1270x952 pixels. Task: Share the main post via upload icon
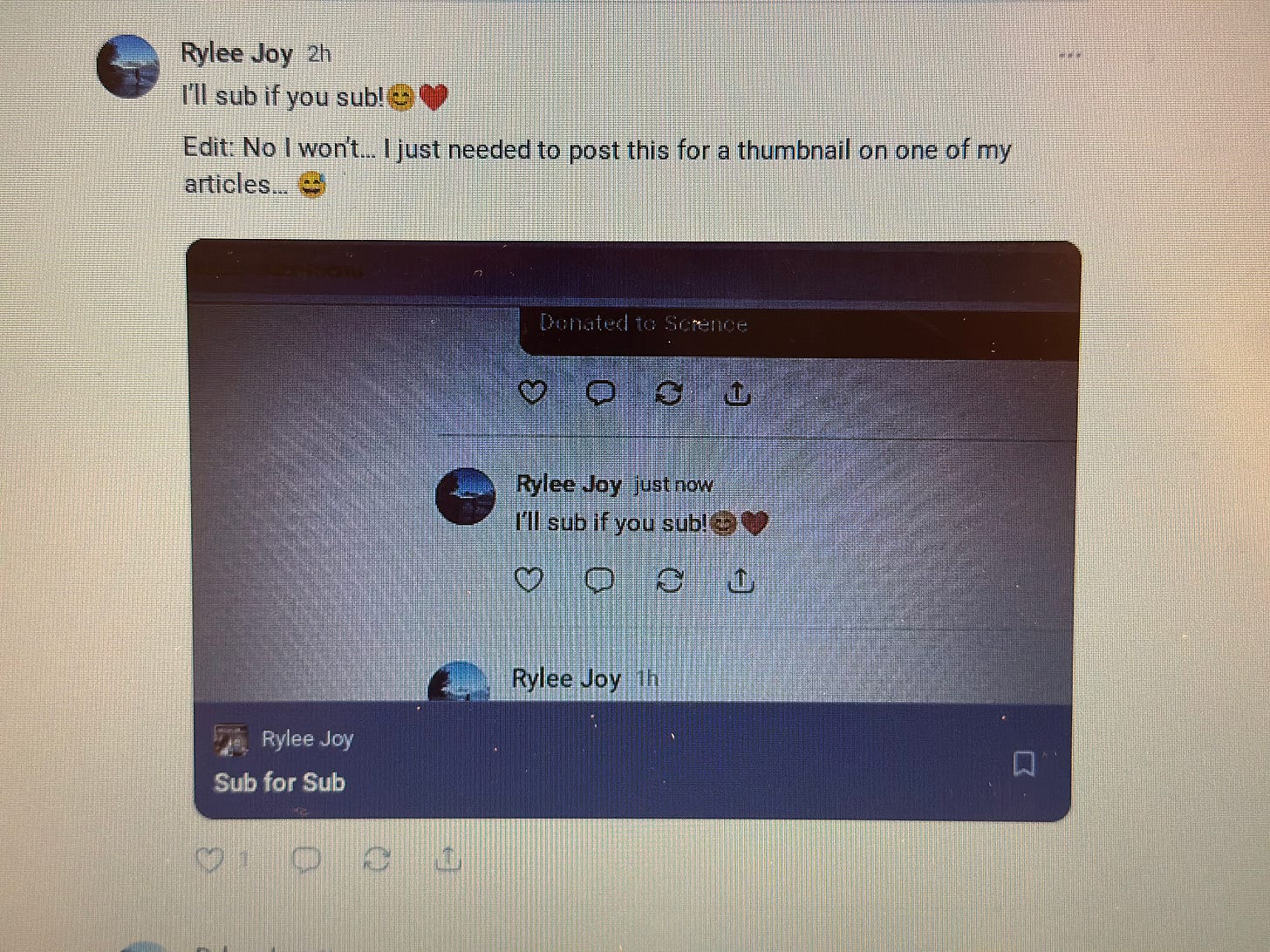[447, 860]
